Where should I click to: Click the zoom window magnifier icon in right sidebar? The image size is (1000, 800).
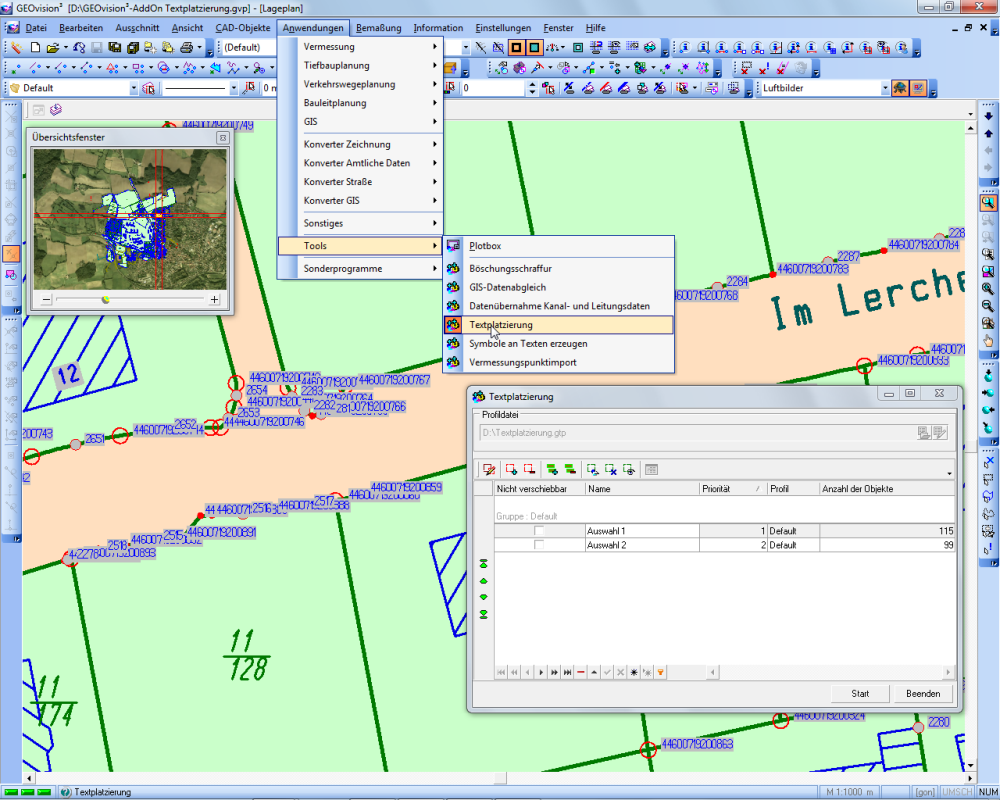988,203
